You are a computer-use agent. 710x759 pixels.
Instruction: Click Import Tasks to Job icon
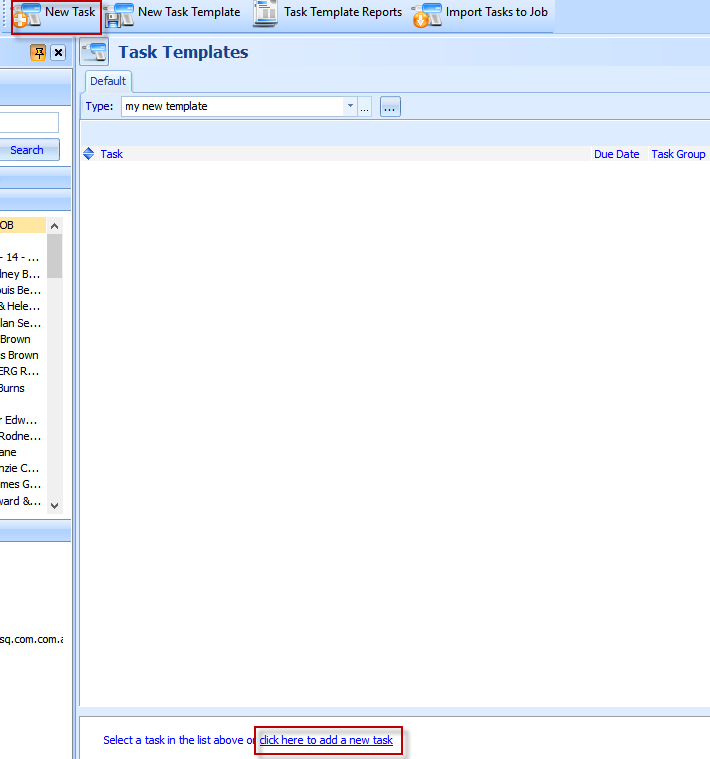[427, 14]
